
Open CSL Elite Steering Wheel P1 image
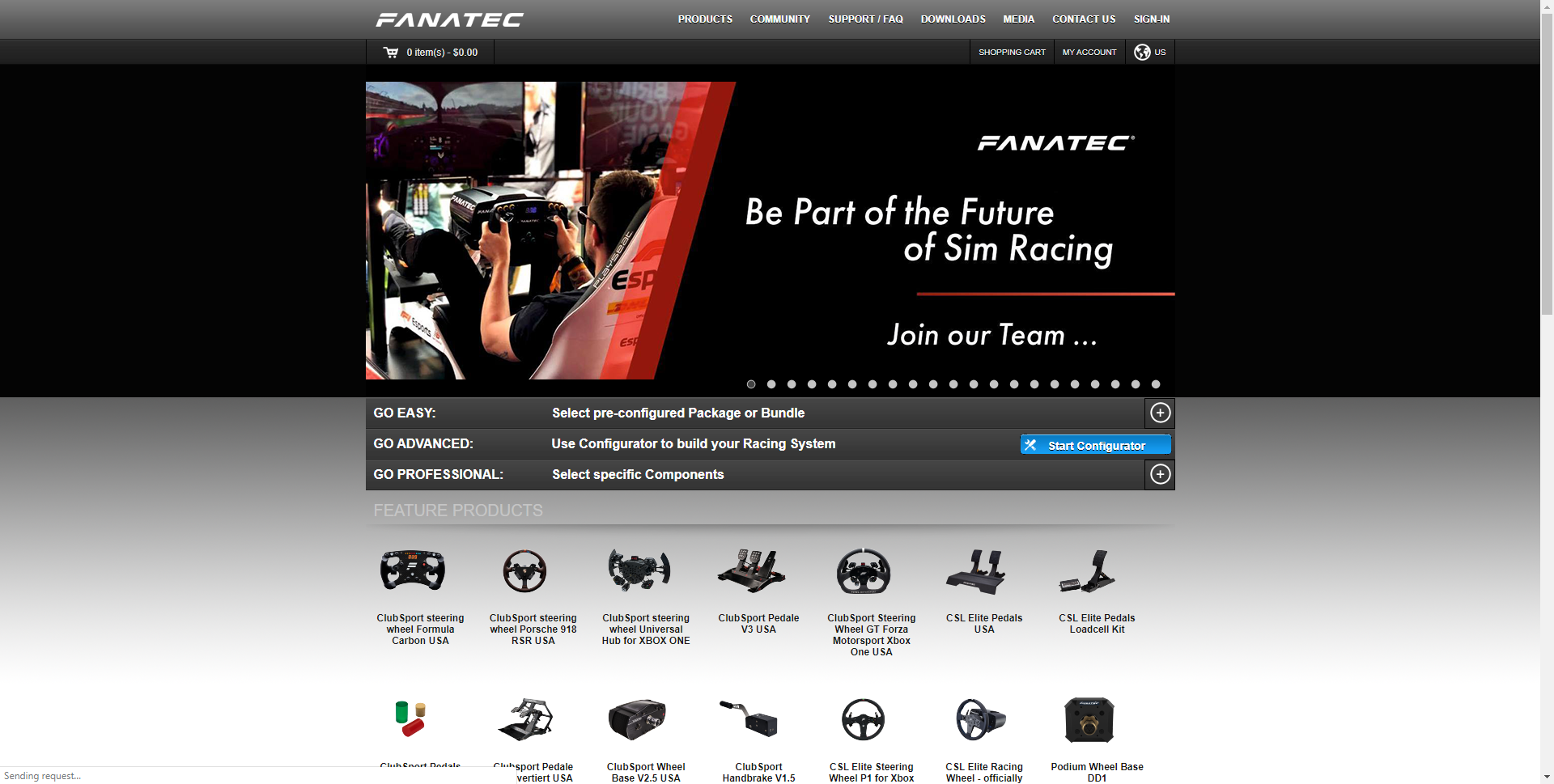point(863,719)
